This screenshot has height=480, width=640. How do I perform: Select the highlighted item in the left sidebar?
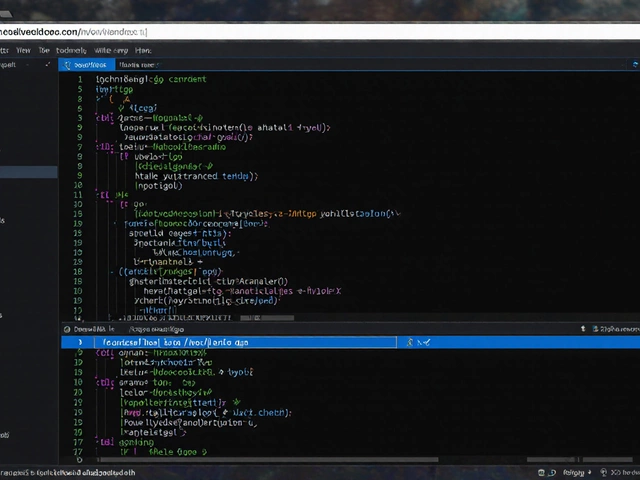pos(28,173)
